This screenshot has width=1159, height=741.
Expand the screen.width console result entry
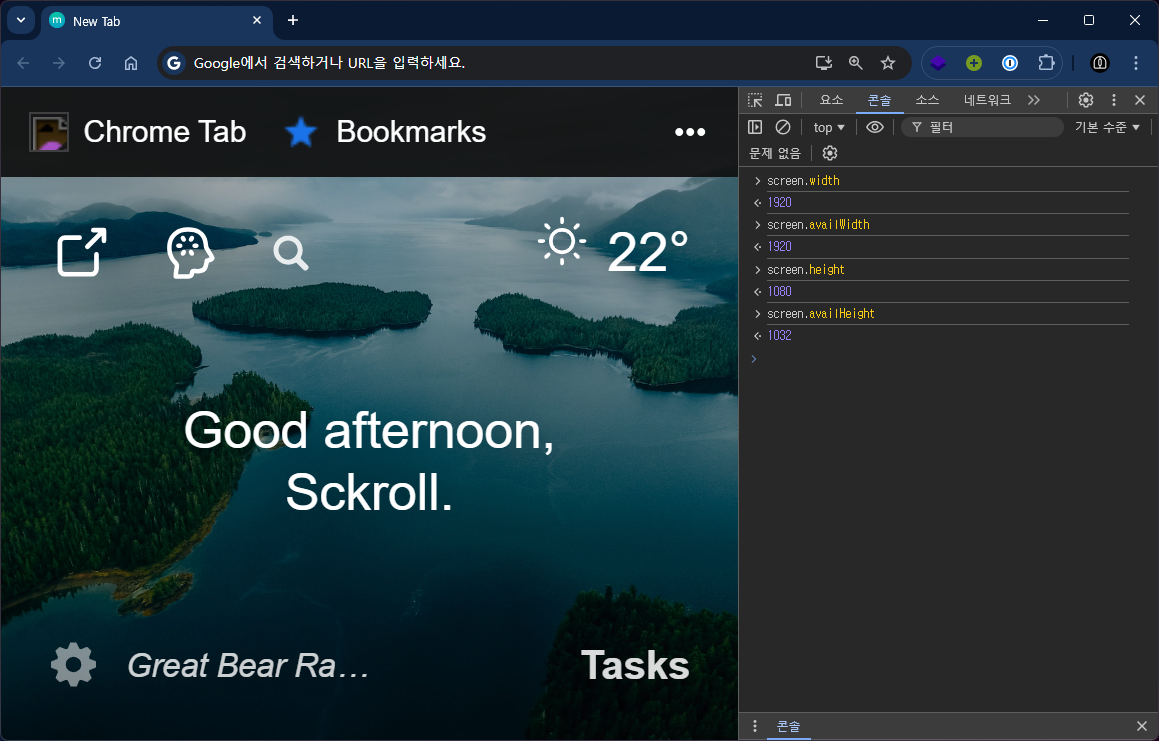point(757,181)
